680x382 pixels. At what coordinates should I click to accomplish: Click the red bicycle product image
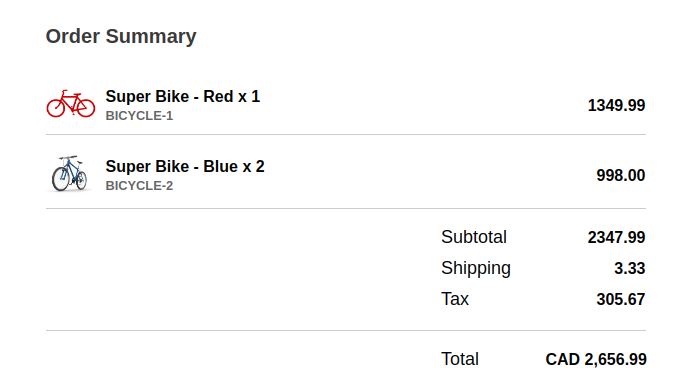click(x=71, y=104)
